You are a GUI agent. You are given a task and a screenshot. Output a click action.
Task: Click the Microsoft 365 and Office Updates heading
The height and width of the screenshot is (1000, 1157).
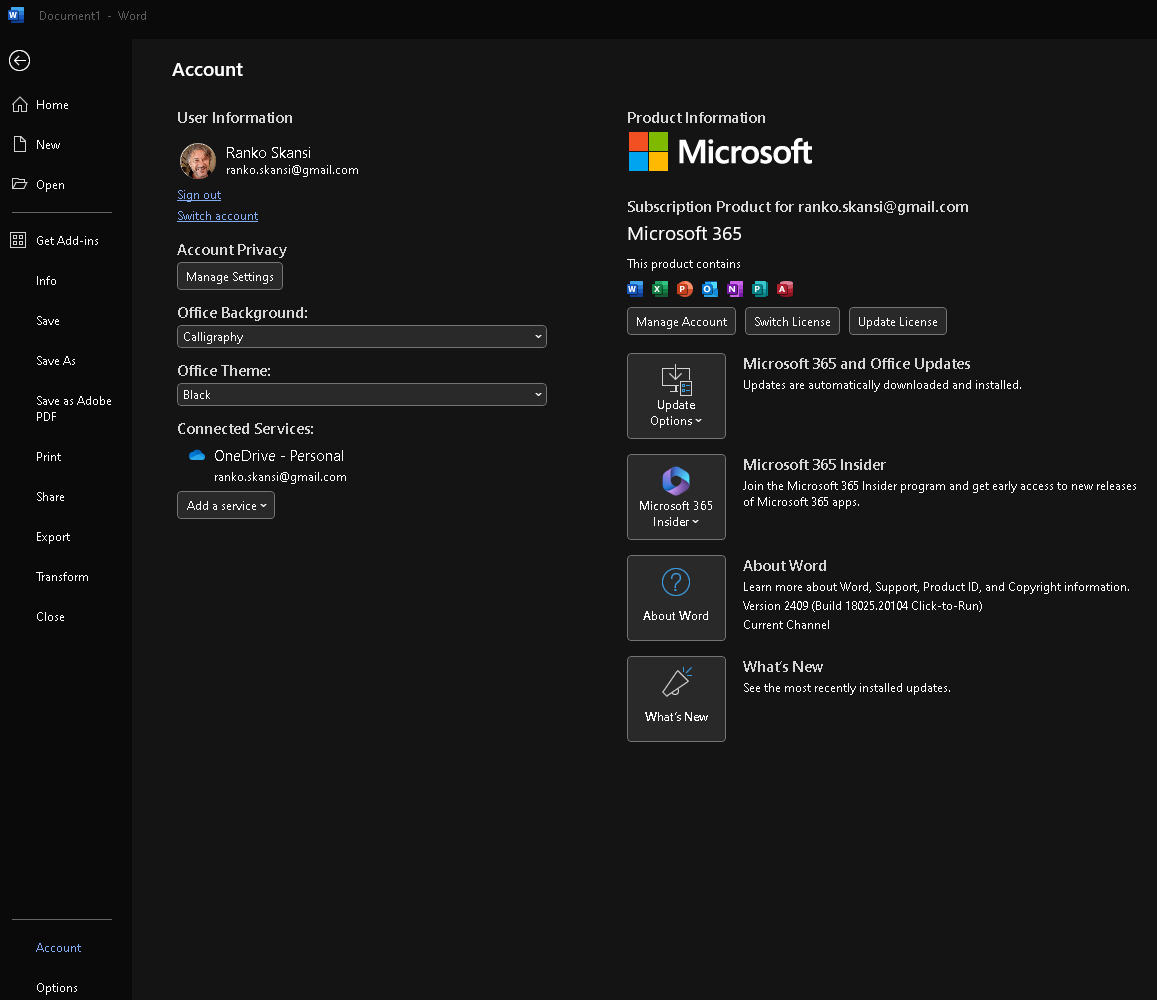pyautogui.click(x=856, y=364)
